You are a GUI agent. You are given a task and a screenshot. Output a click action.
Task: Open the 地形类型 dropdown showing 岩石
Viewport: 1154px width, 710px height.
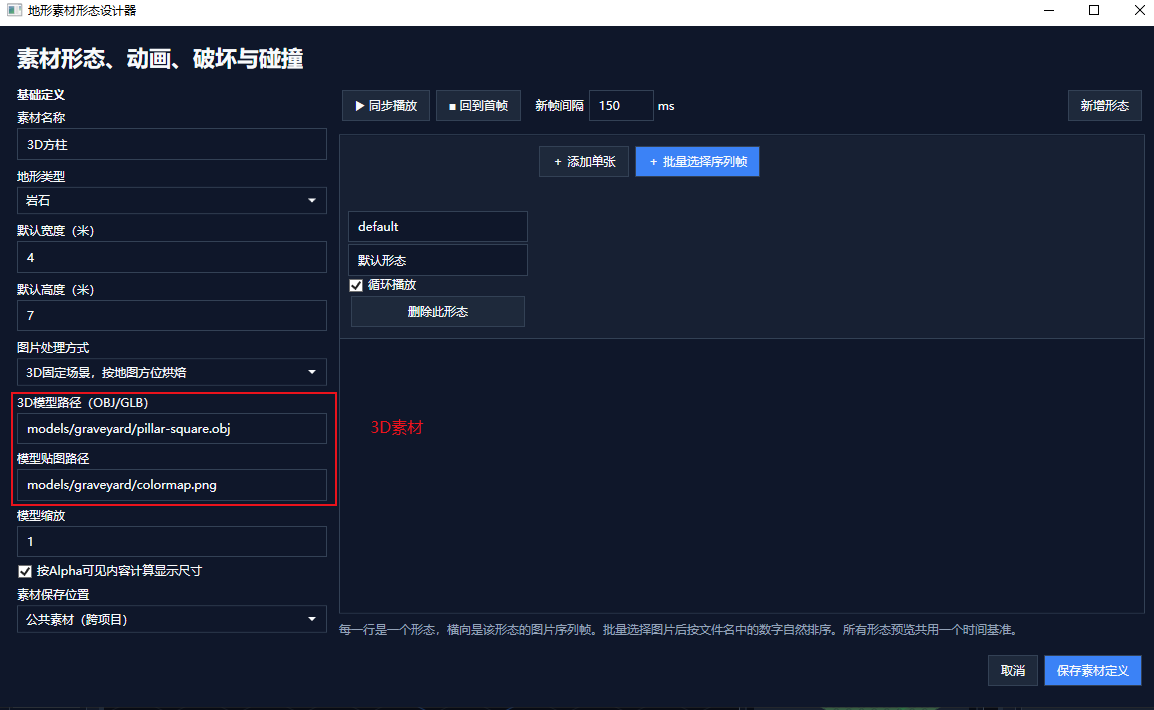tap(171, 201)
